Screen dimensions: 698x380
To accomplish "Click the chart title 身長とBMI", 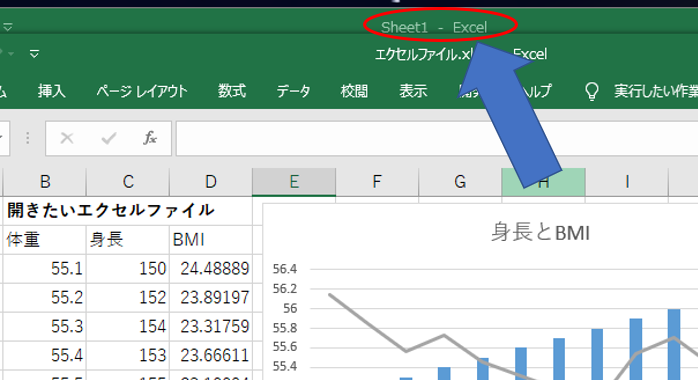I will [x=540, y=233].
